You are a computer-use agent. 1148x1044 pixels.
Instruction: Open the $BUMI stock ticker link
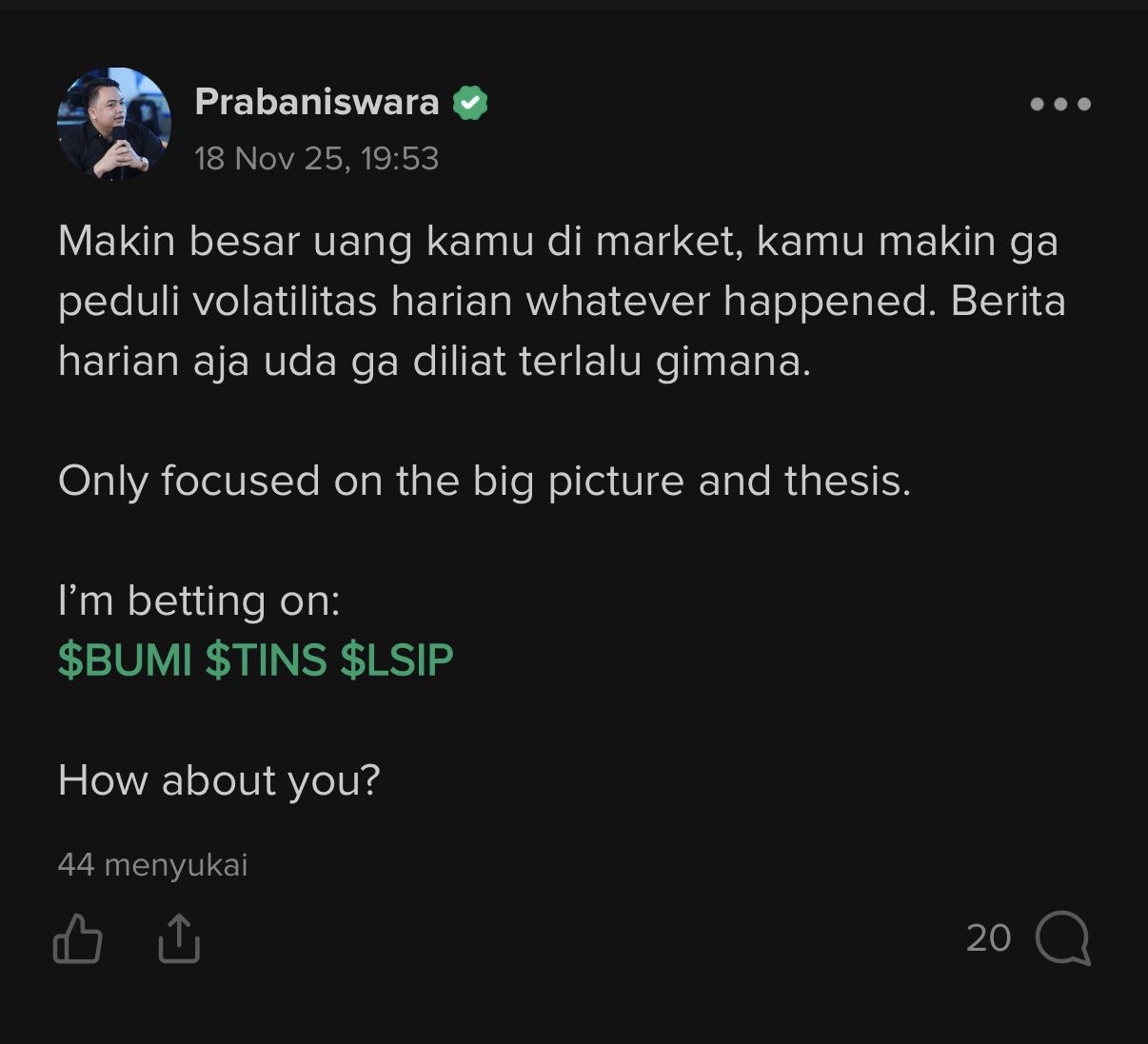pyautogui.click(x=125, y=660)
